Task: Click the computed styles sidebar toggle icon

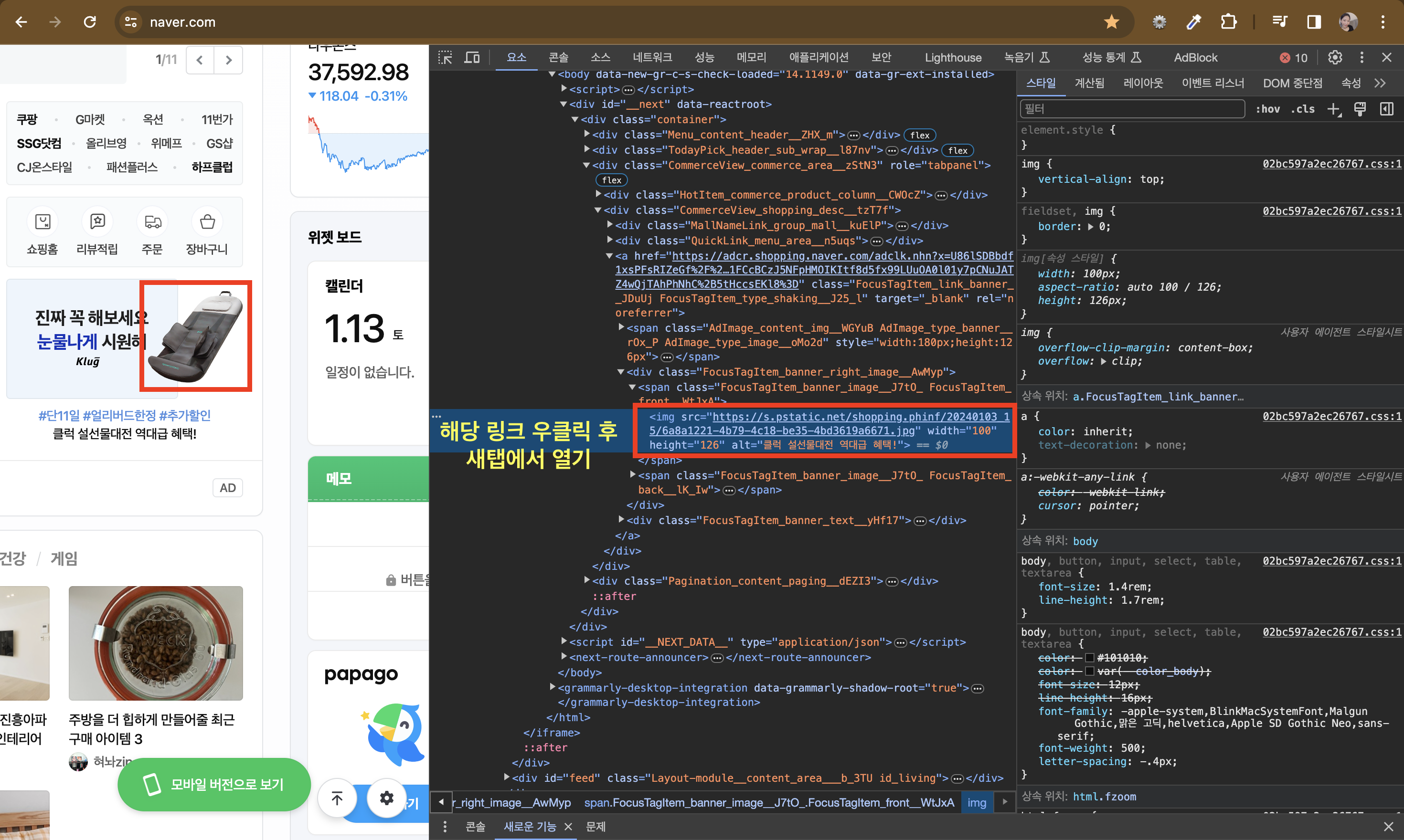Action: [x=1386, y=109]
